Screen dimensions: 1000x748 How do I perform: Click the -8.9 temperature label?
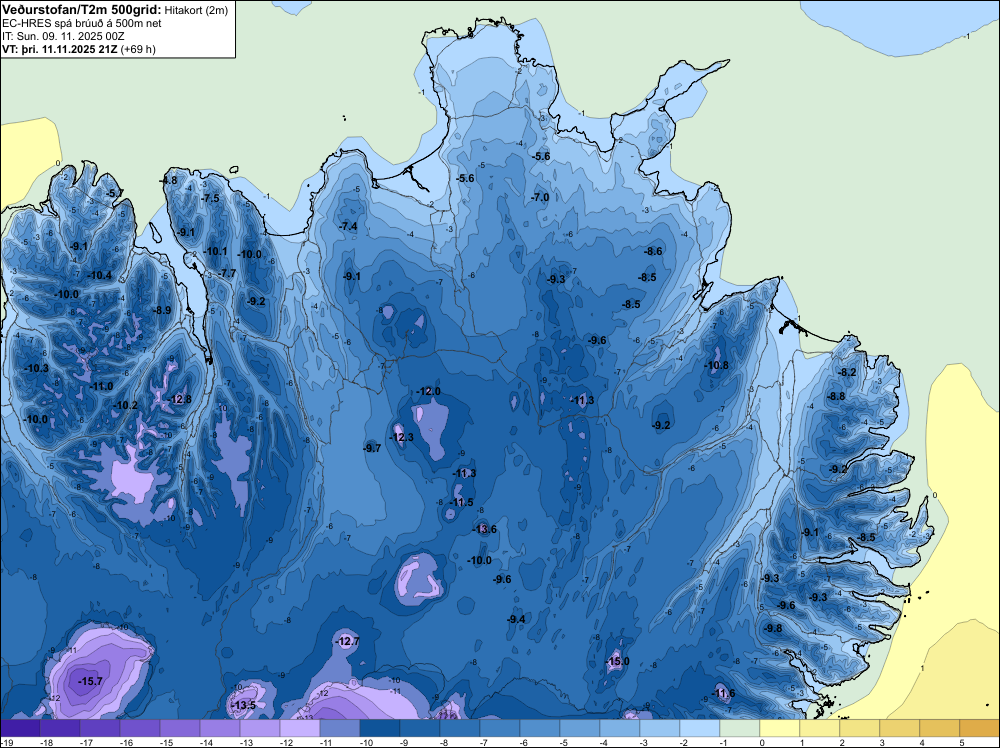[x=162, y=311]
